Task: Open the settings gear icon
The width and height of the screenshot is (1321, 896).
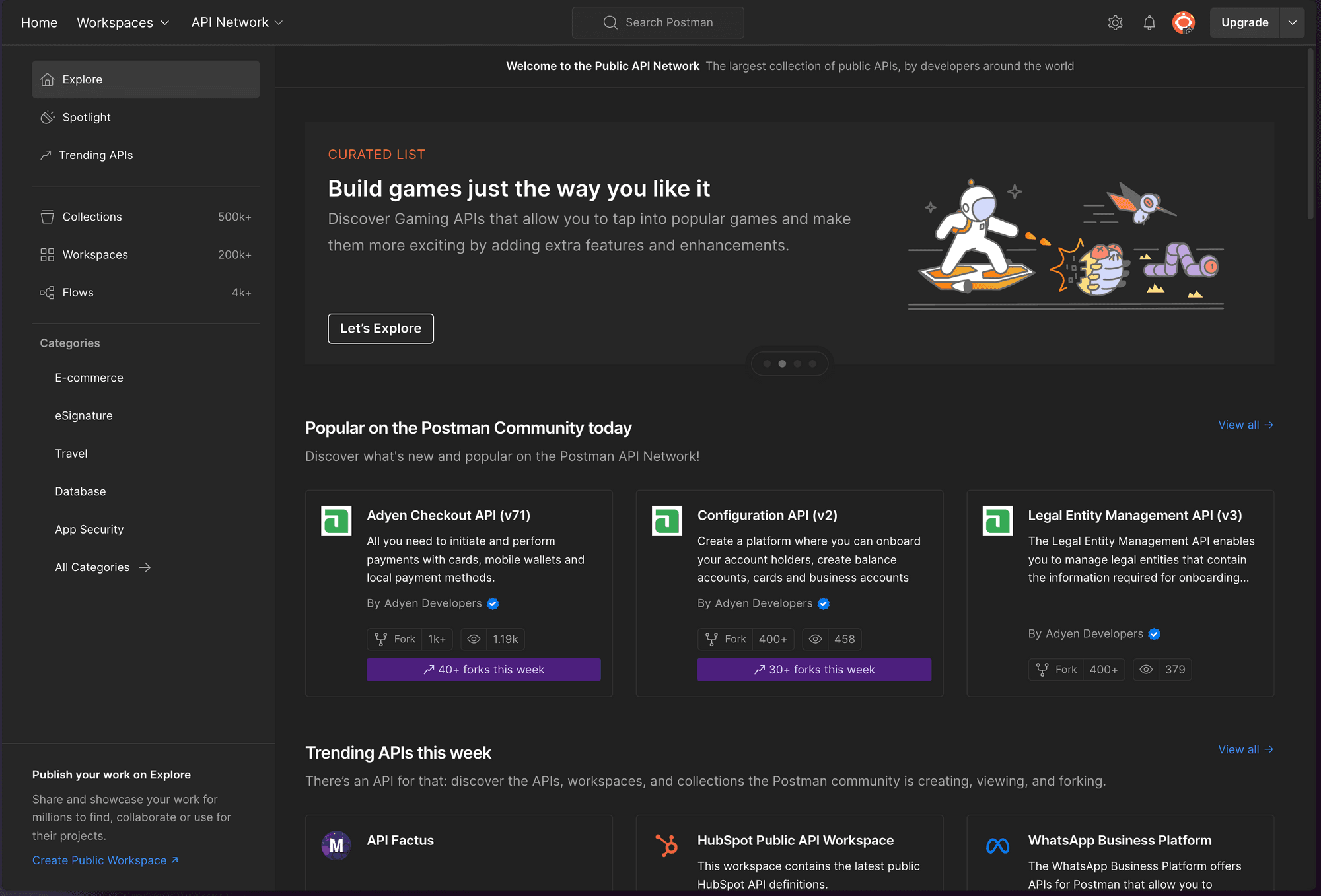Action: click(x=1115, y=22)
